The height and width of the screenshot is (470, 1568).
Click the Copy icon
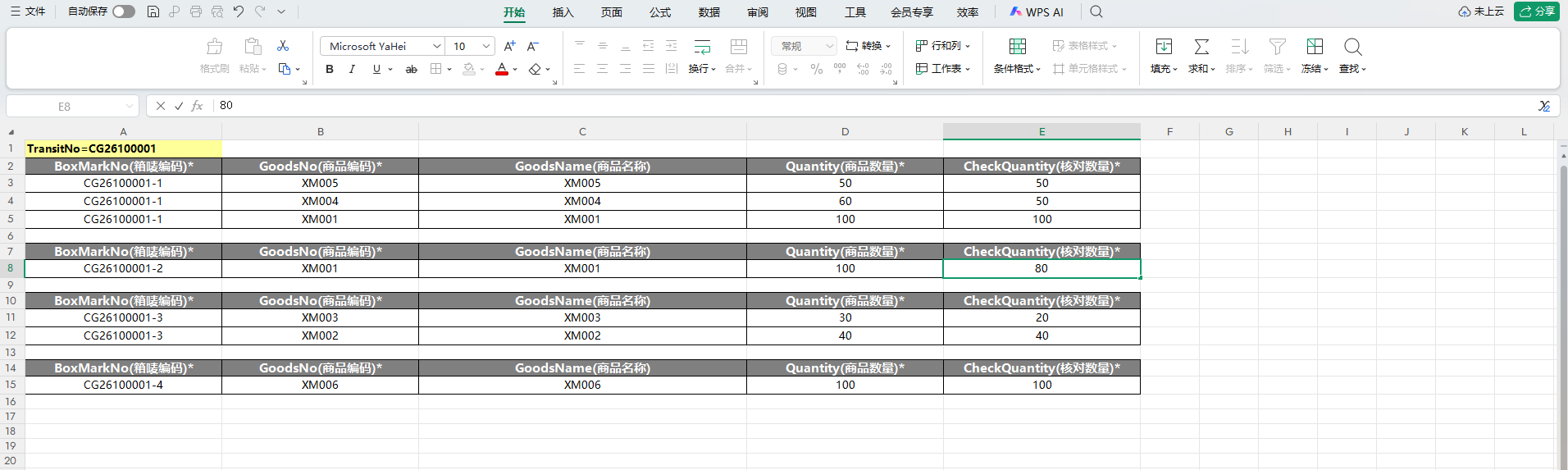click(285, 69)
